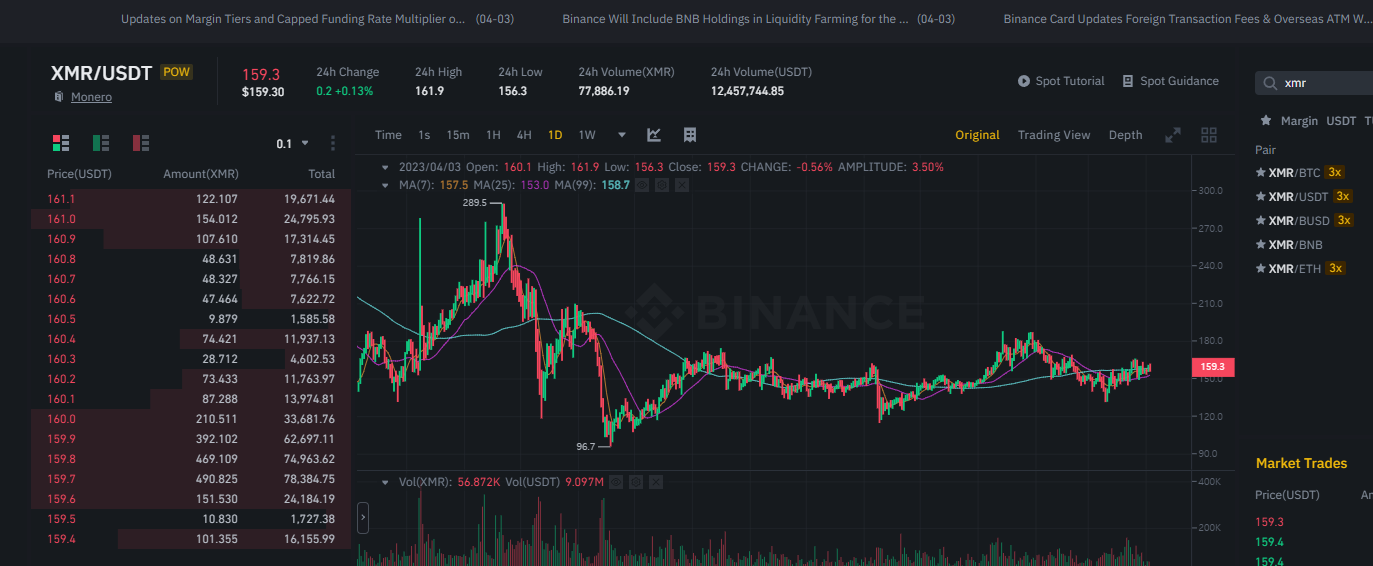Select the 1s chart interval

tap(424, 135)
